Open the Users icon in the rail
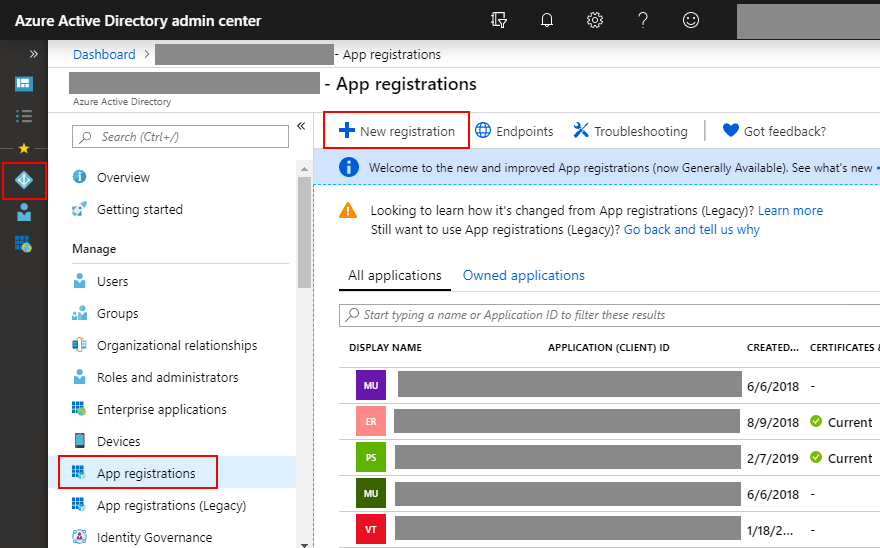The width and height of the screenshot is (880, 548). pyautogui.click(x=24, y=212)
